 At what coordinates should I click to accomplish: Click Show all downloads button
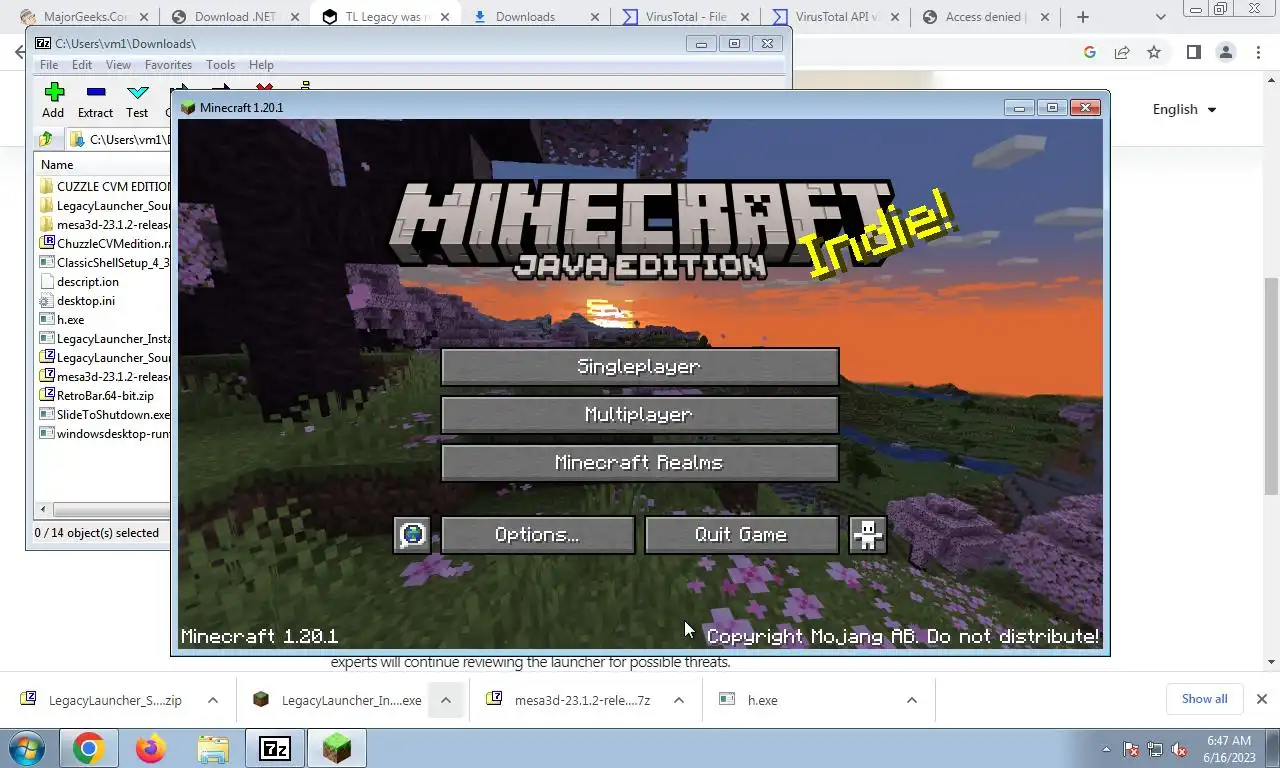point(1204,699)
